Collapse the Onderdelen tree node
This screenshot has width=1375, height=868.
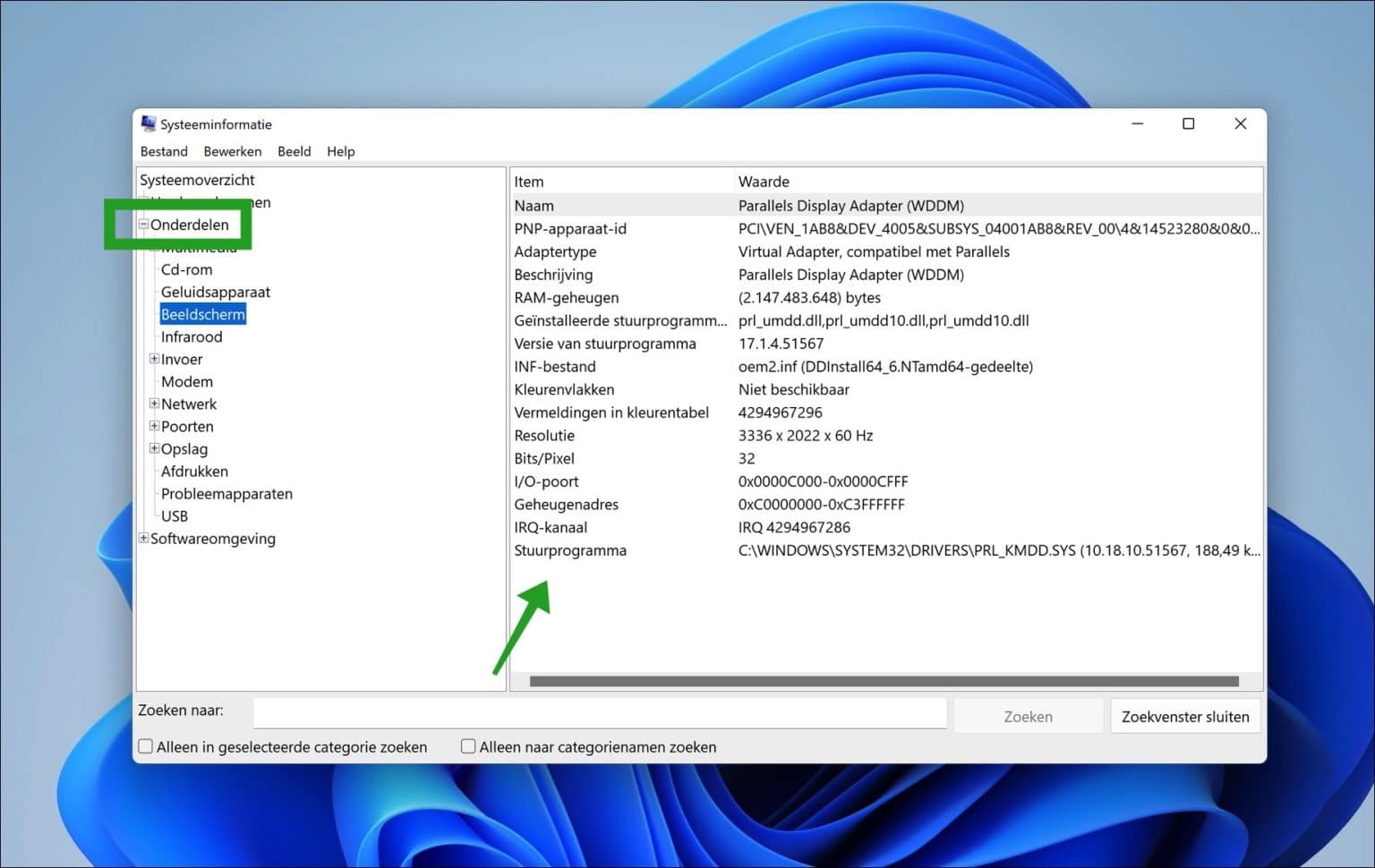click(143, 225)
